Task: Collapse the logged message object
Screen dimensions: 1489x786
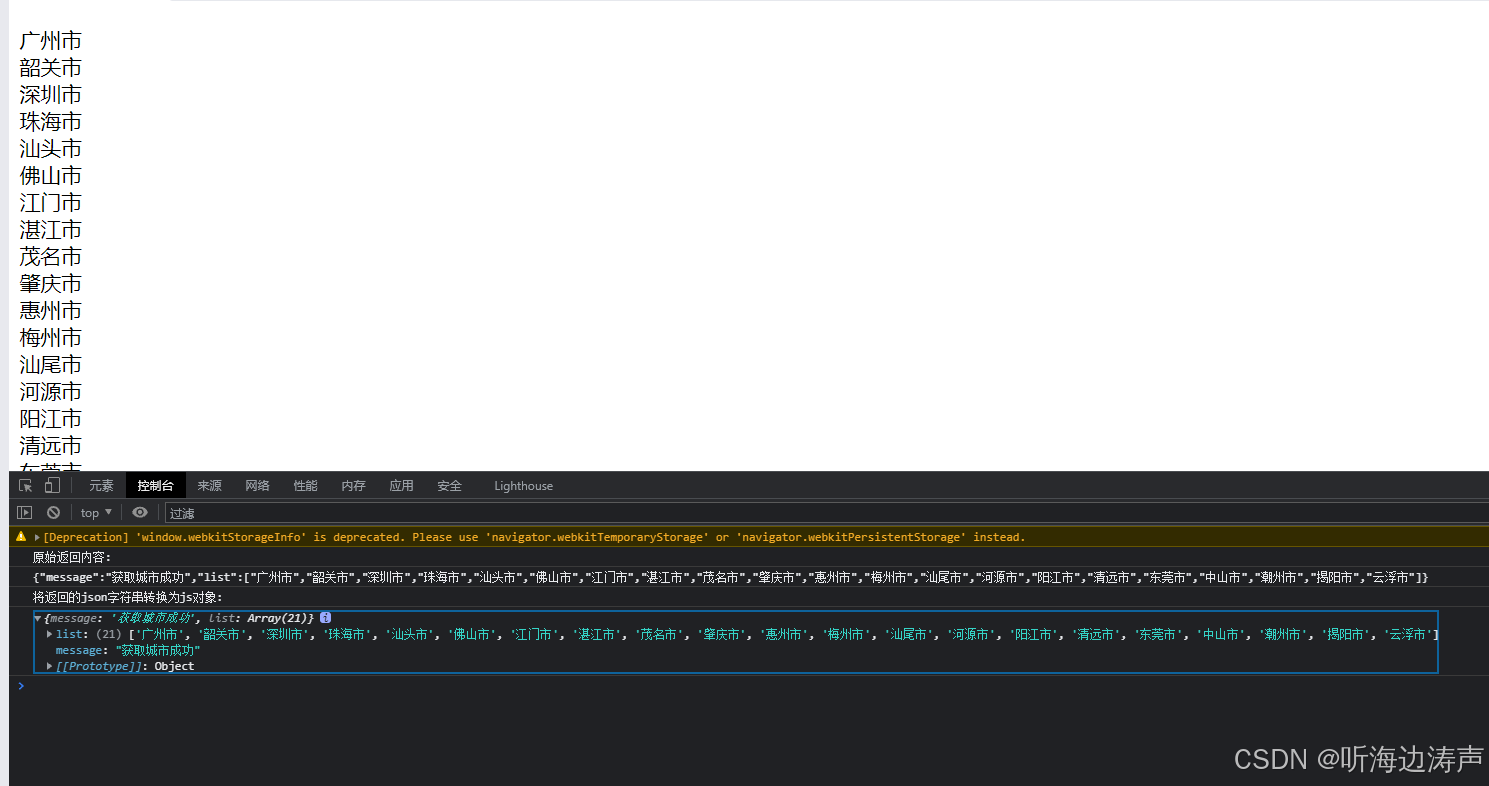Action: (x=38, y=618)
